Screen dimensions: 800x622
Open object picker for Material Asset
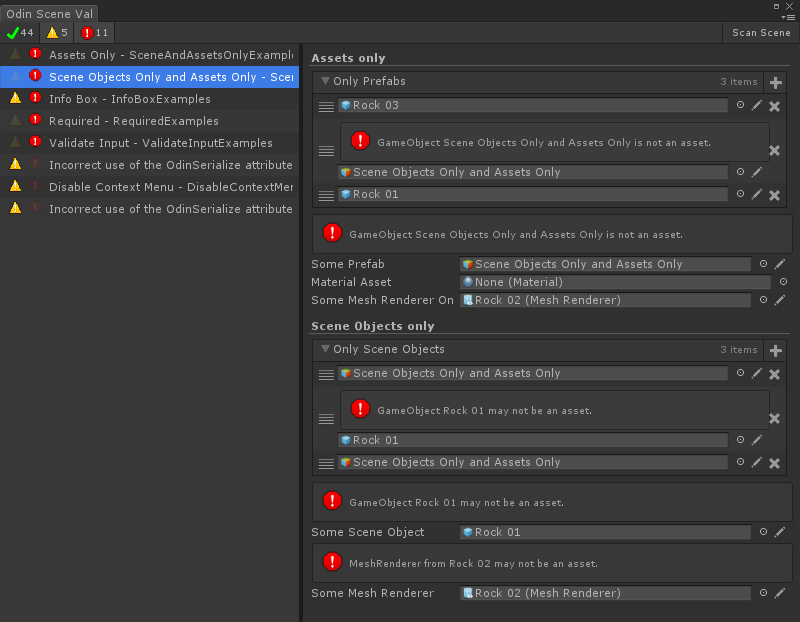point(783,282)
